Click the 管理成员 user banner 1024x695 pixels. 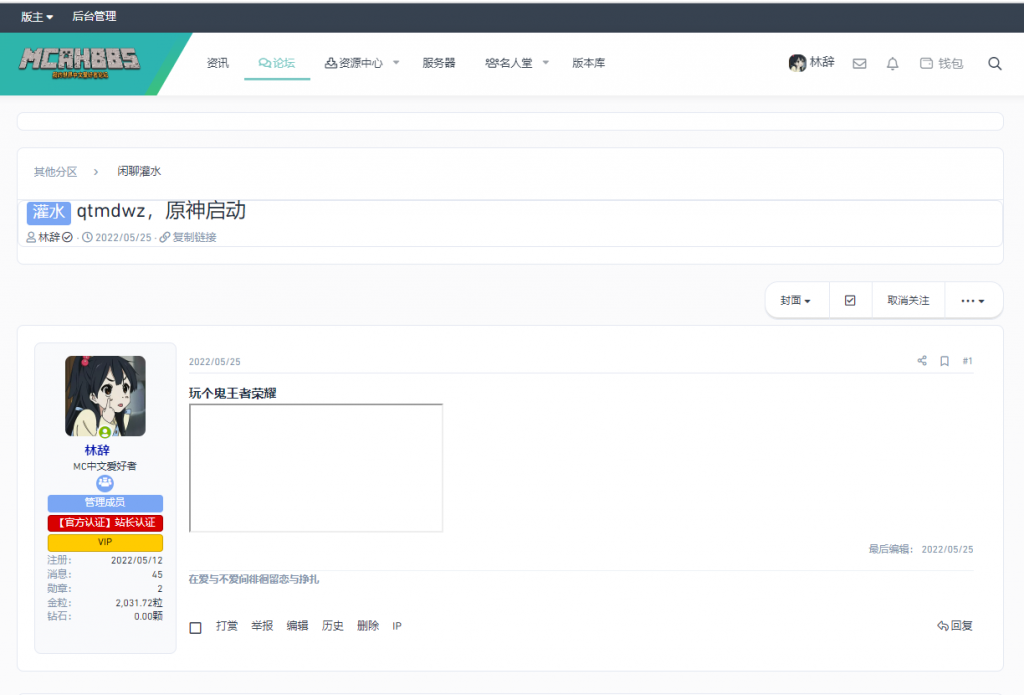pos(105,503)
